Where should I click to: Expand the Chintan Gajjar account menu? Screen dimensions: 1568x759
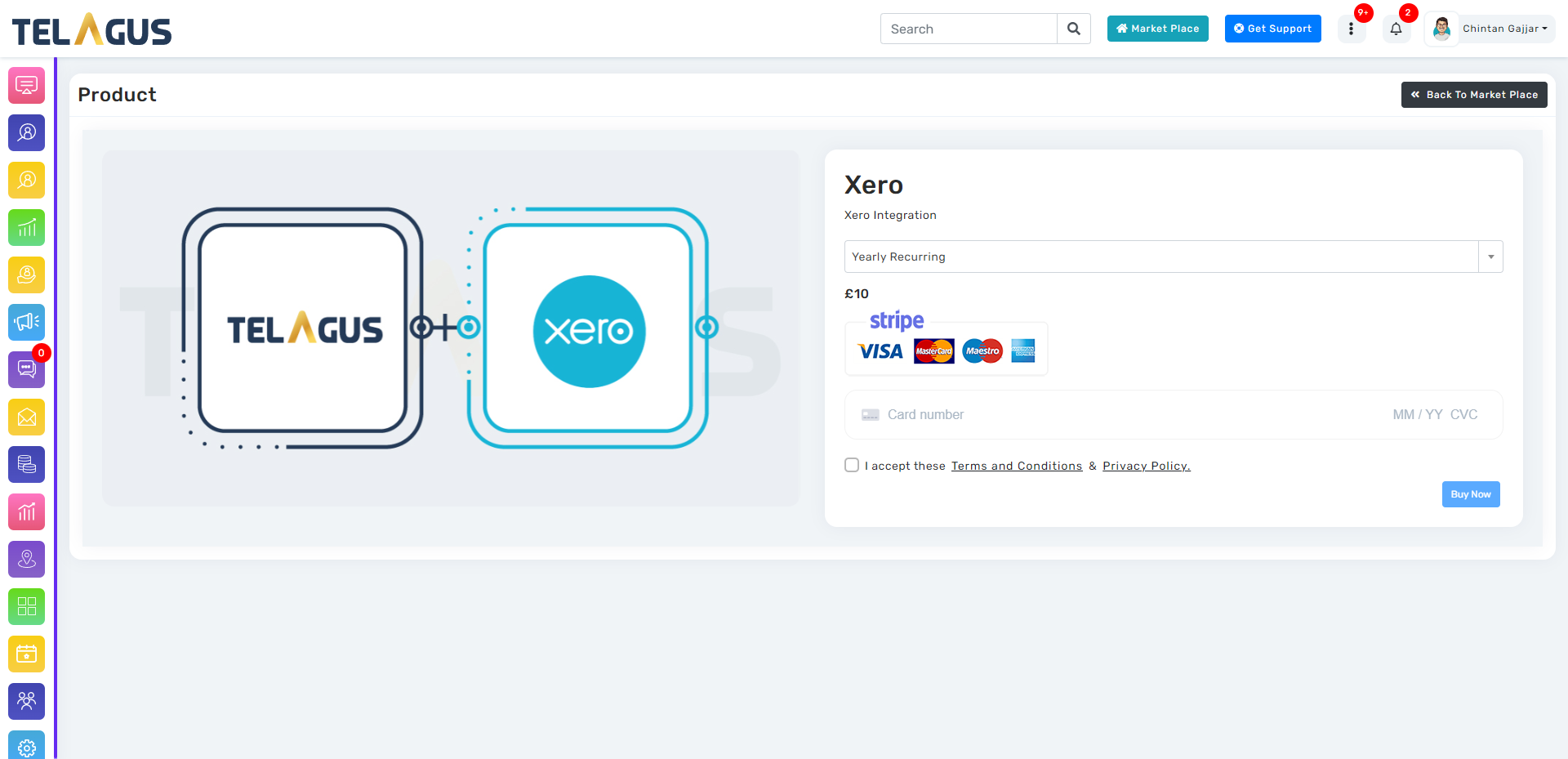click(1504, 29)
